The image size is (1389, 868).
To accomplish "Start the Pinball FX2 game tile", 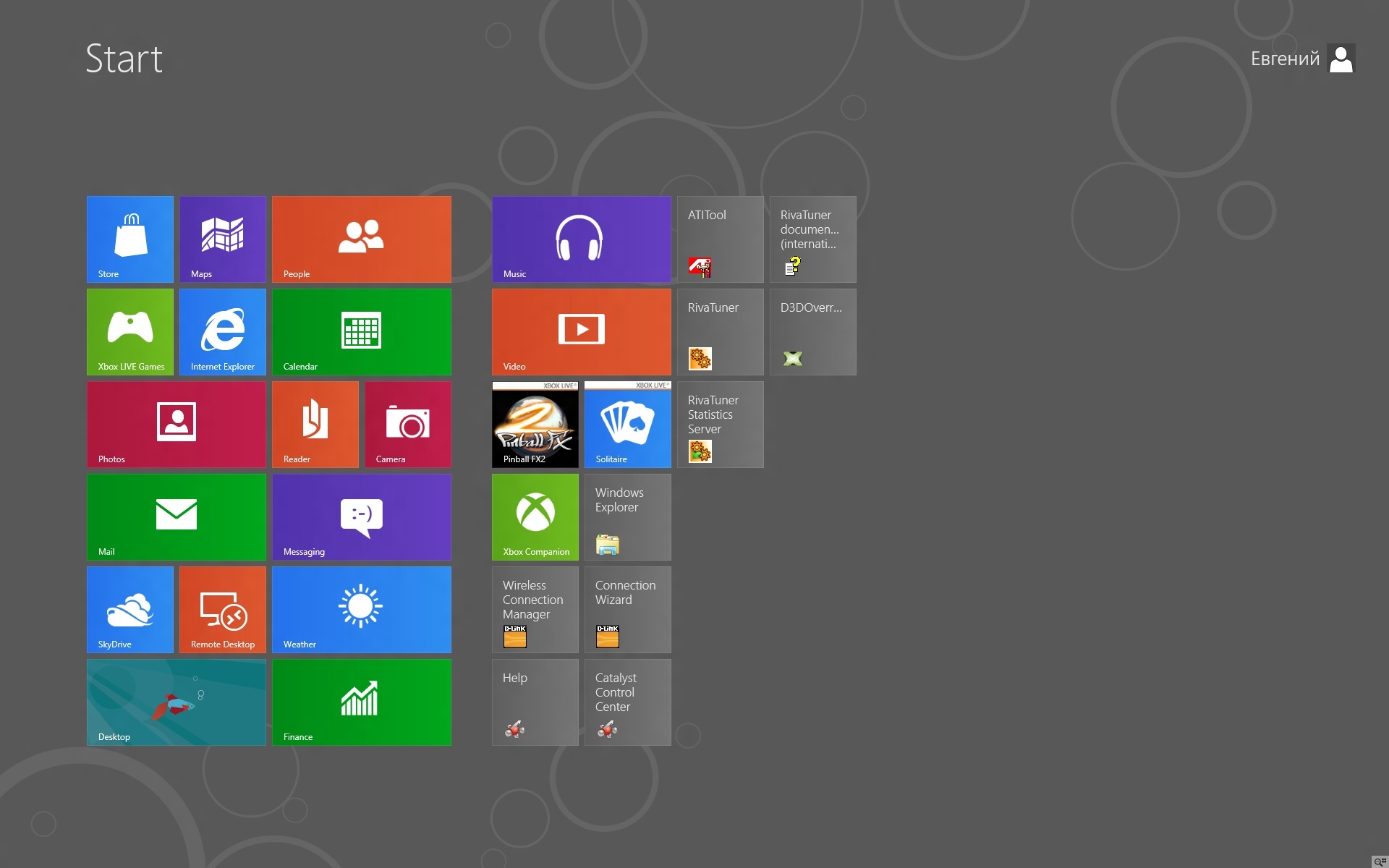I will pos(535,425).
